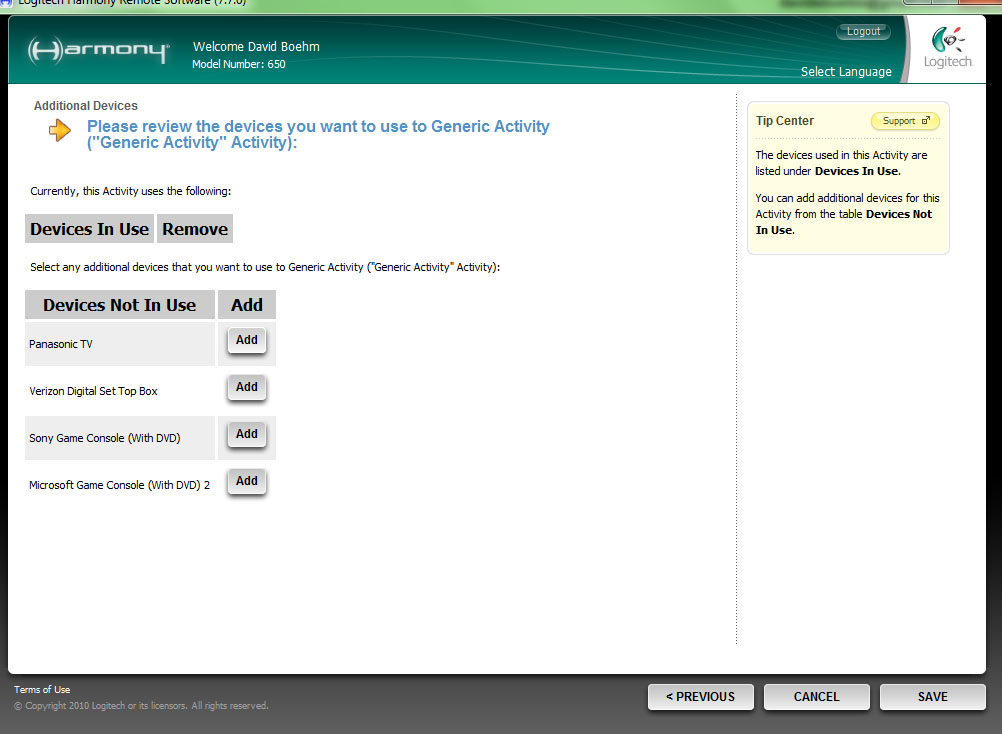This screenshot has width=1002, height=734.
Task: Click the app icon in the title bar
Action: coord(6,3)
